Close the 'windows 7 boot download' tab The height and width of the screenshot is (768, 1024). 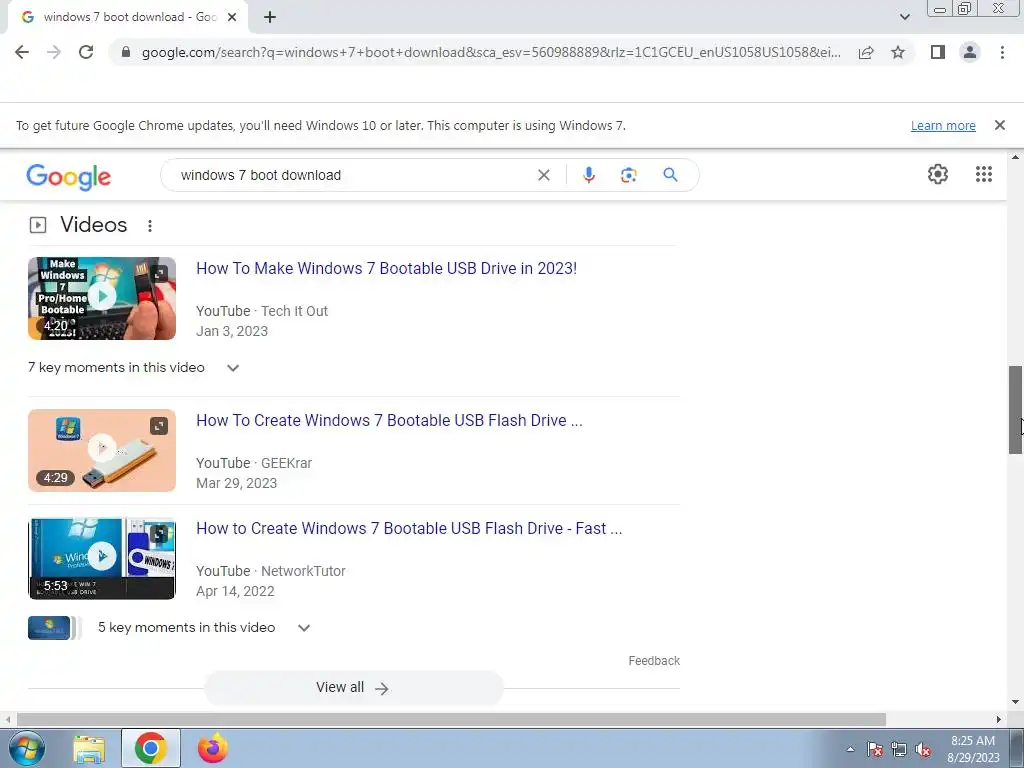coord(232,17)
